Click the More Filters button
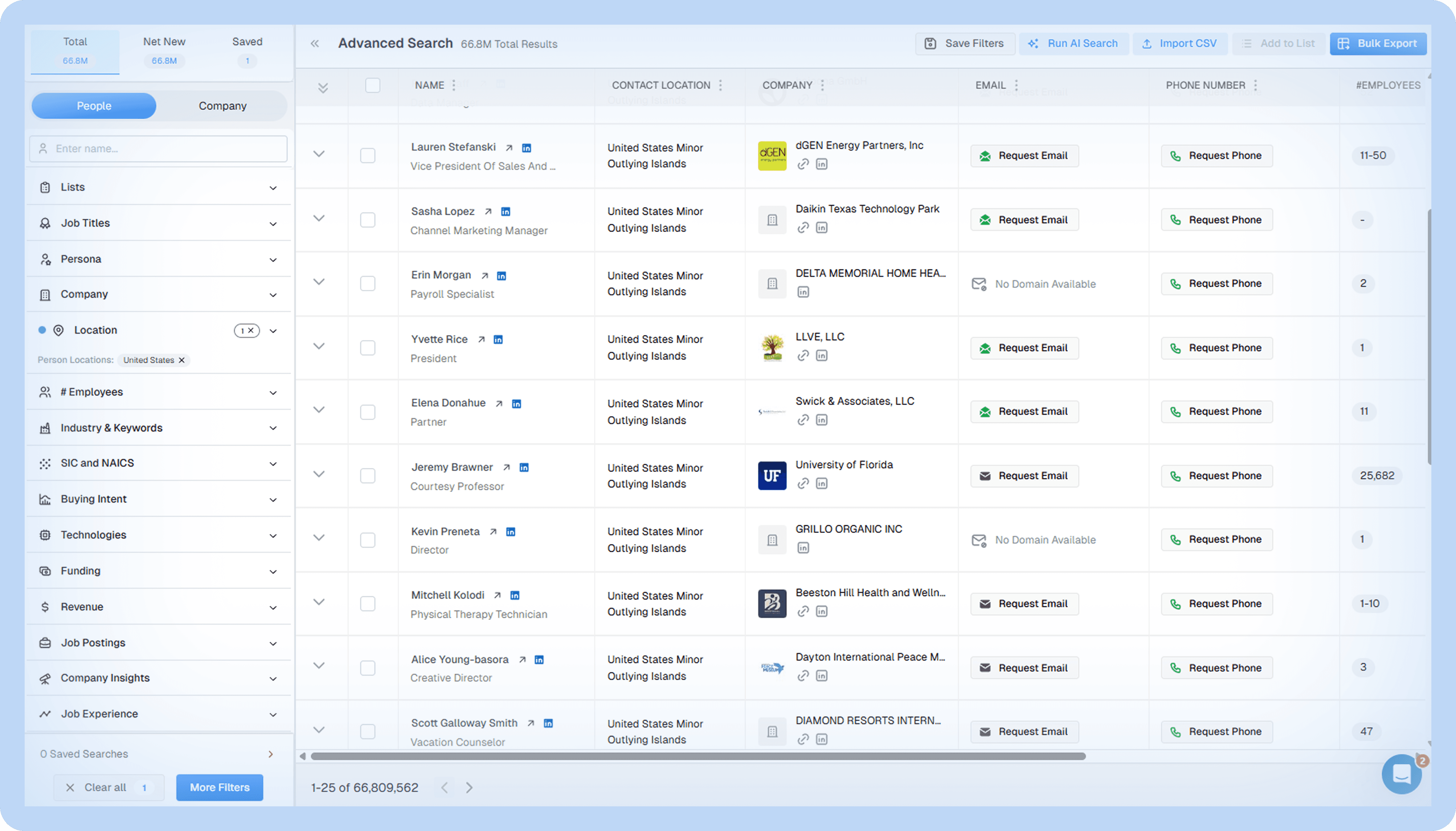 point(220,787)
